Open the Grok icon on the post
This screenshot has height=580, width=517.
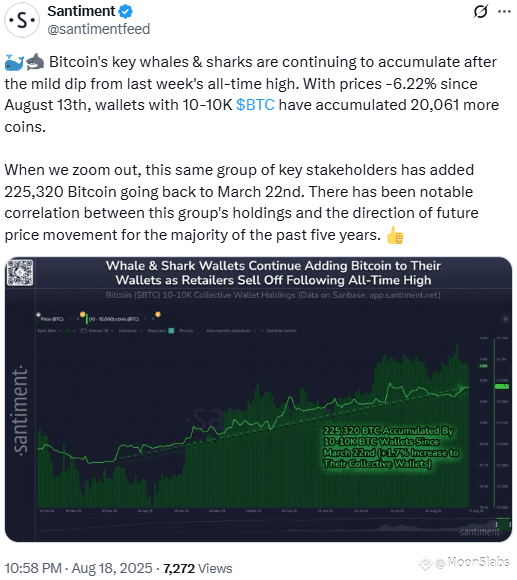[480, 11]
